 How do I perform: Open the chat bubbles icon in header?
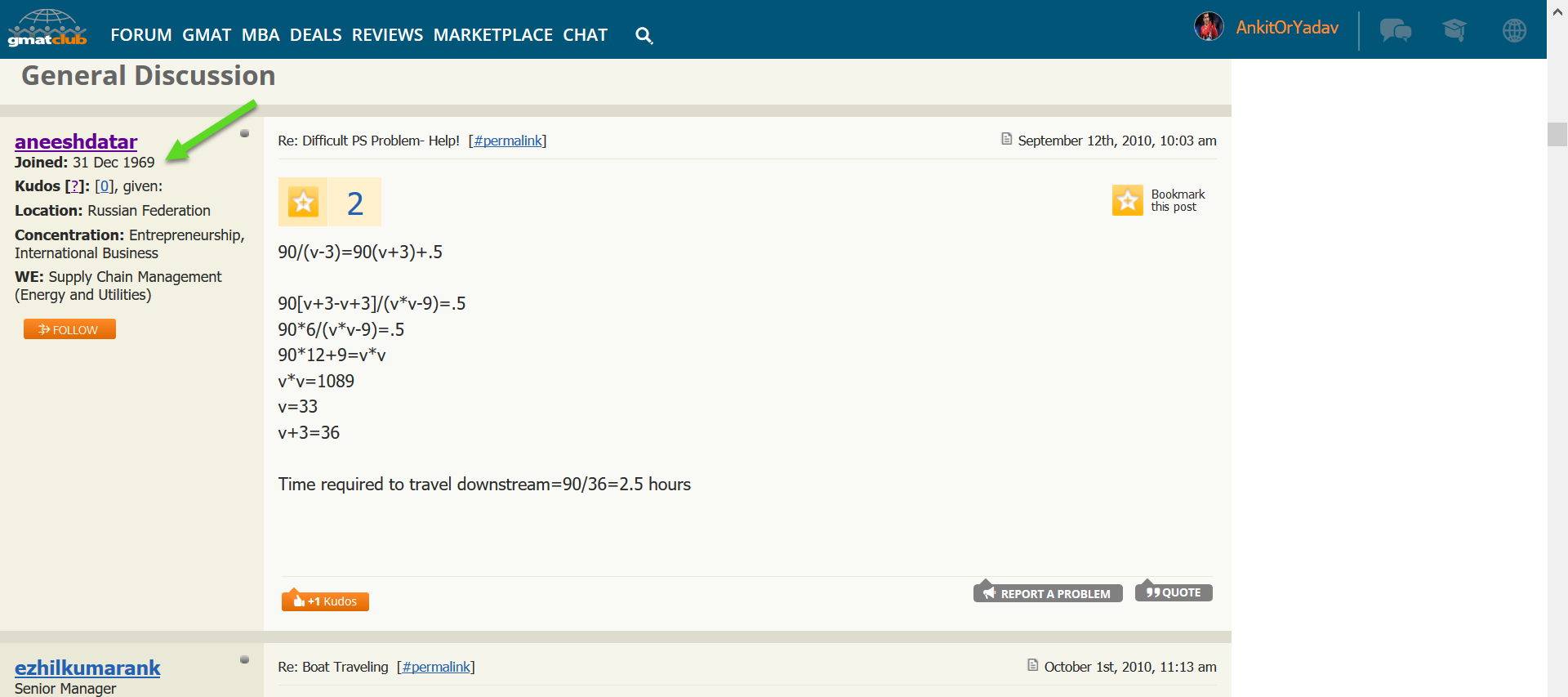1395,31
